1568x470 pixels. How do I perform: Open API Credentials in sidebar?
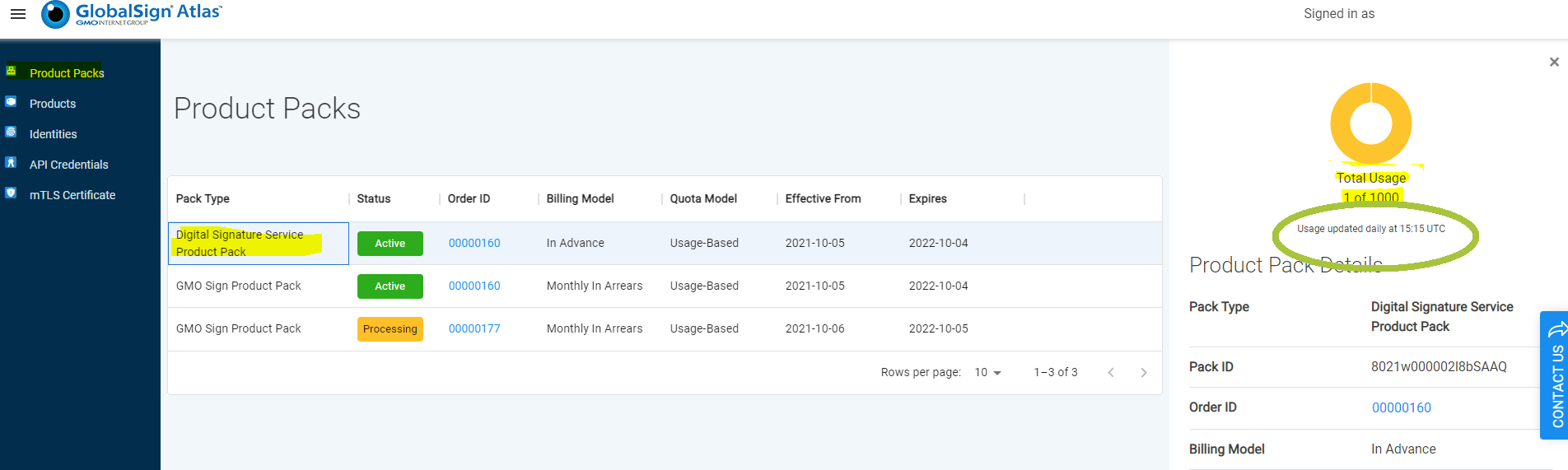(69, 165)
